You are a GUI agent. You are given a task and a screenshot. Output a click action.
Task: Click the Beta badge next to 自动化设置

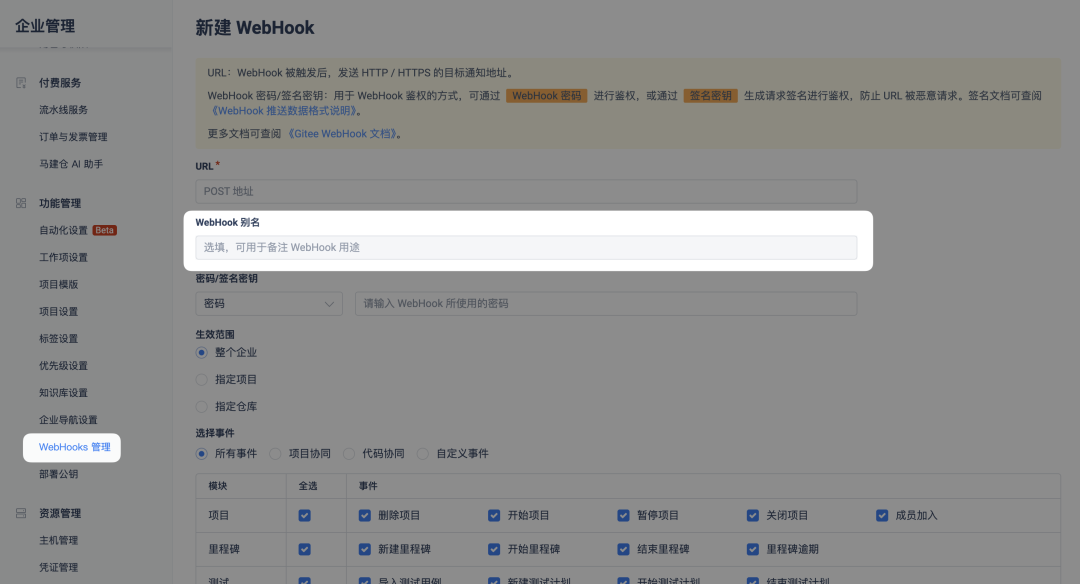point(105,230)
